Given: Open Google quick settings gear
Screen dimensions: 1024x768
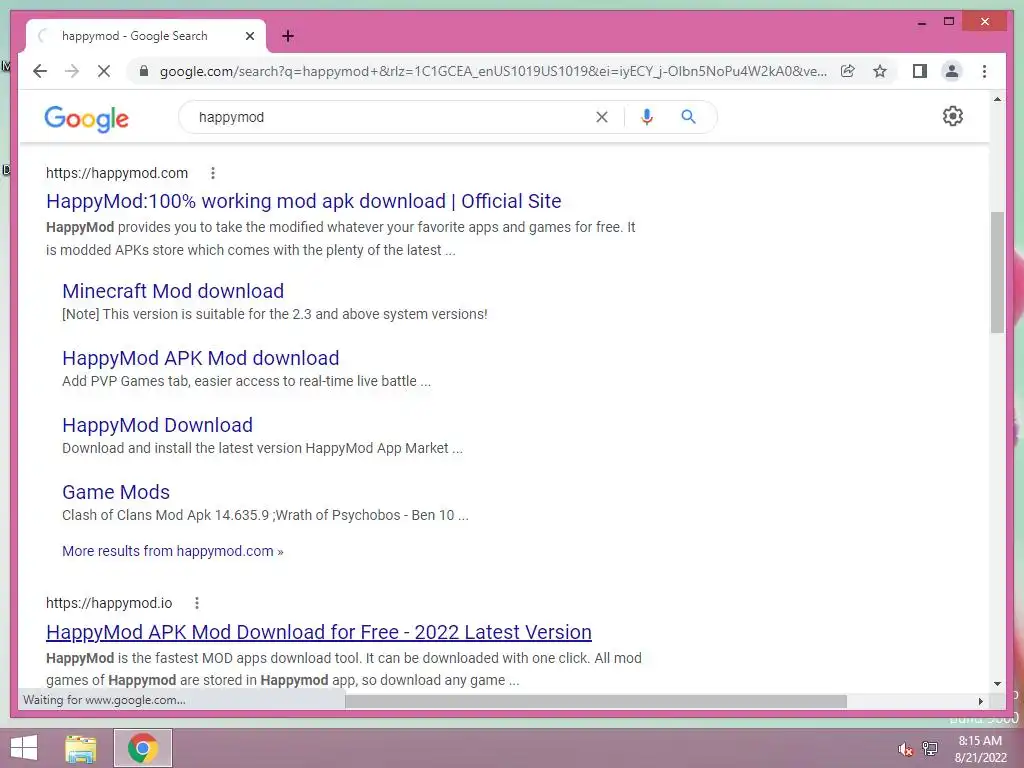Looking at the screenshot, I should point(953,116).
